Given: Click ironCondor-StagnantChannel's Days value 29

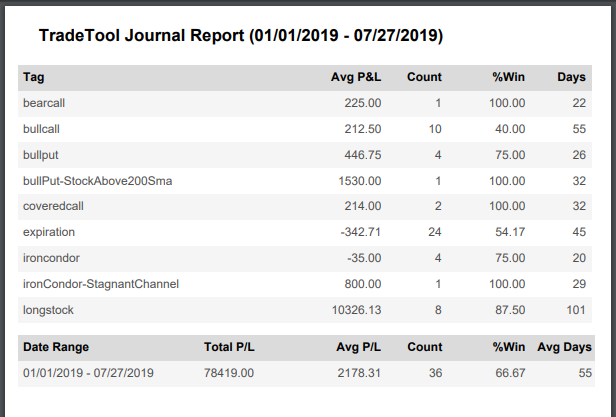Looking at the screenshot, I should [579, 284].
